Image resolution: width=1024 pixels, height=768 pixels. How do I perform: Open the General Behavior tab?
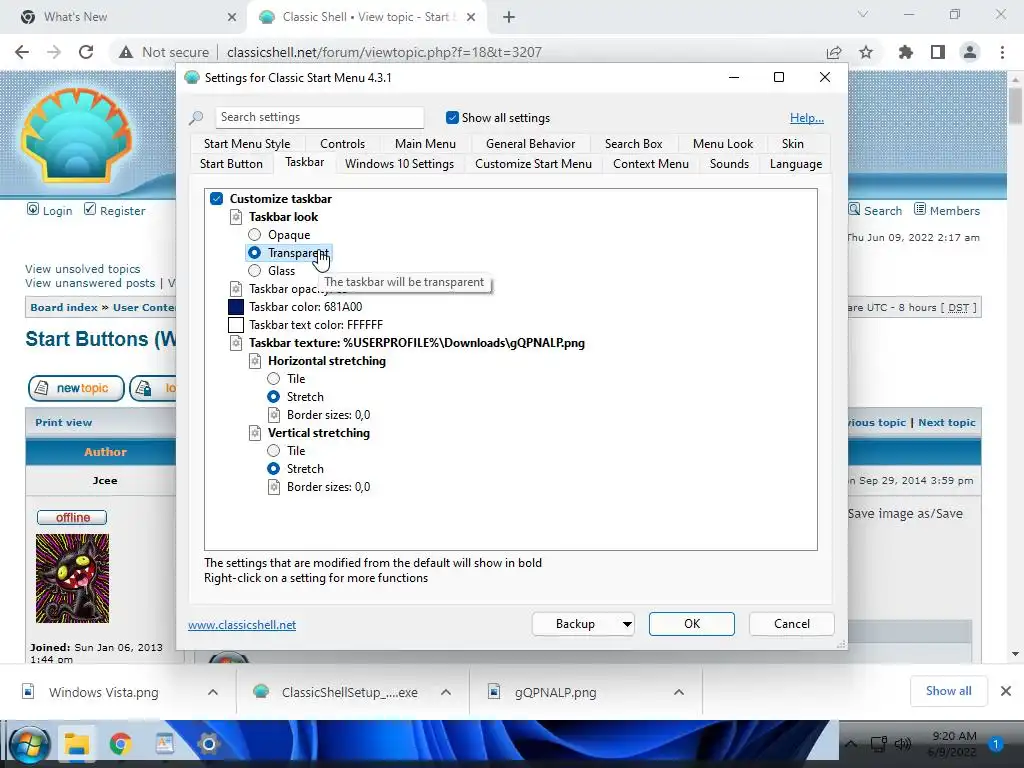point(530,144)
